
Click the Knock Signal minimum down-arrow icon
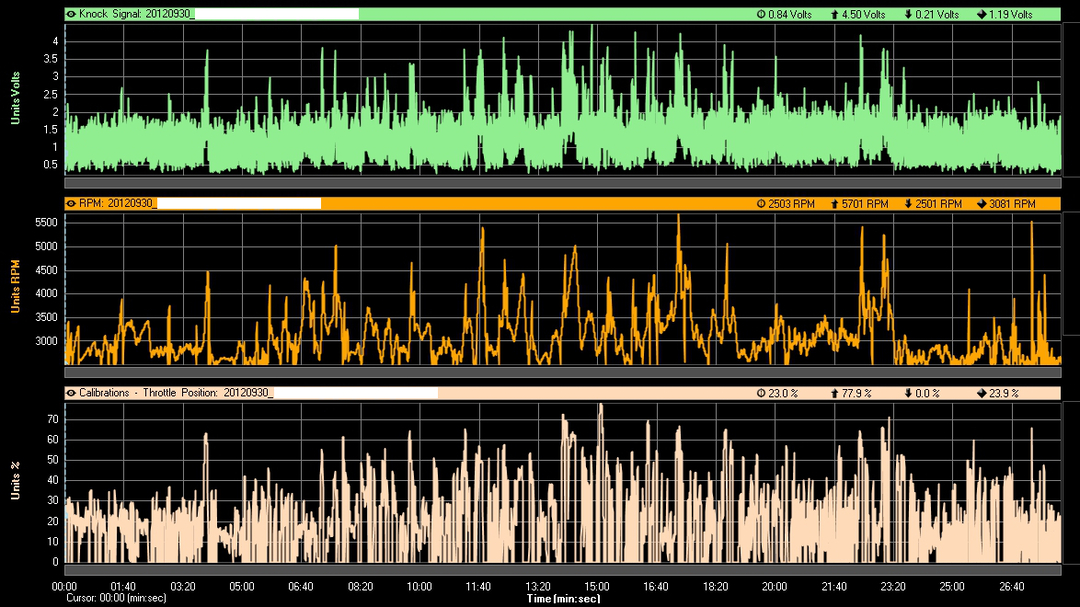tap(907, 15)
